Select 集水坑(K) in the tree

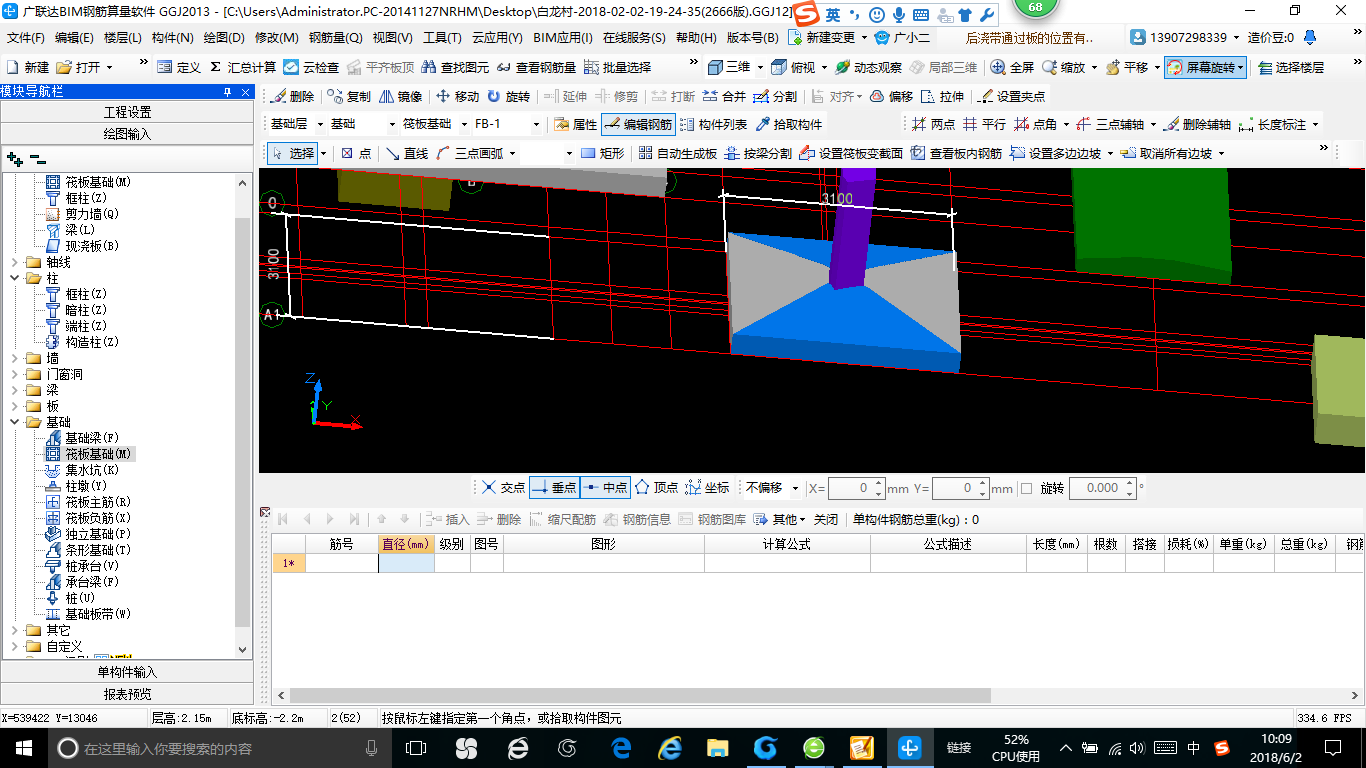(x=92, y=470)
